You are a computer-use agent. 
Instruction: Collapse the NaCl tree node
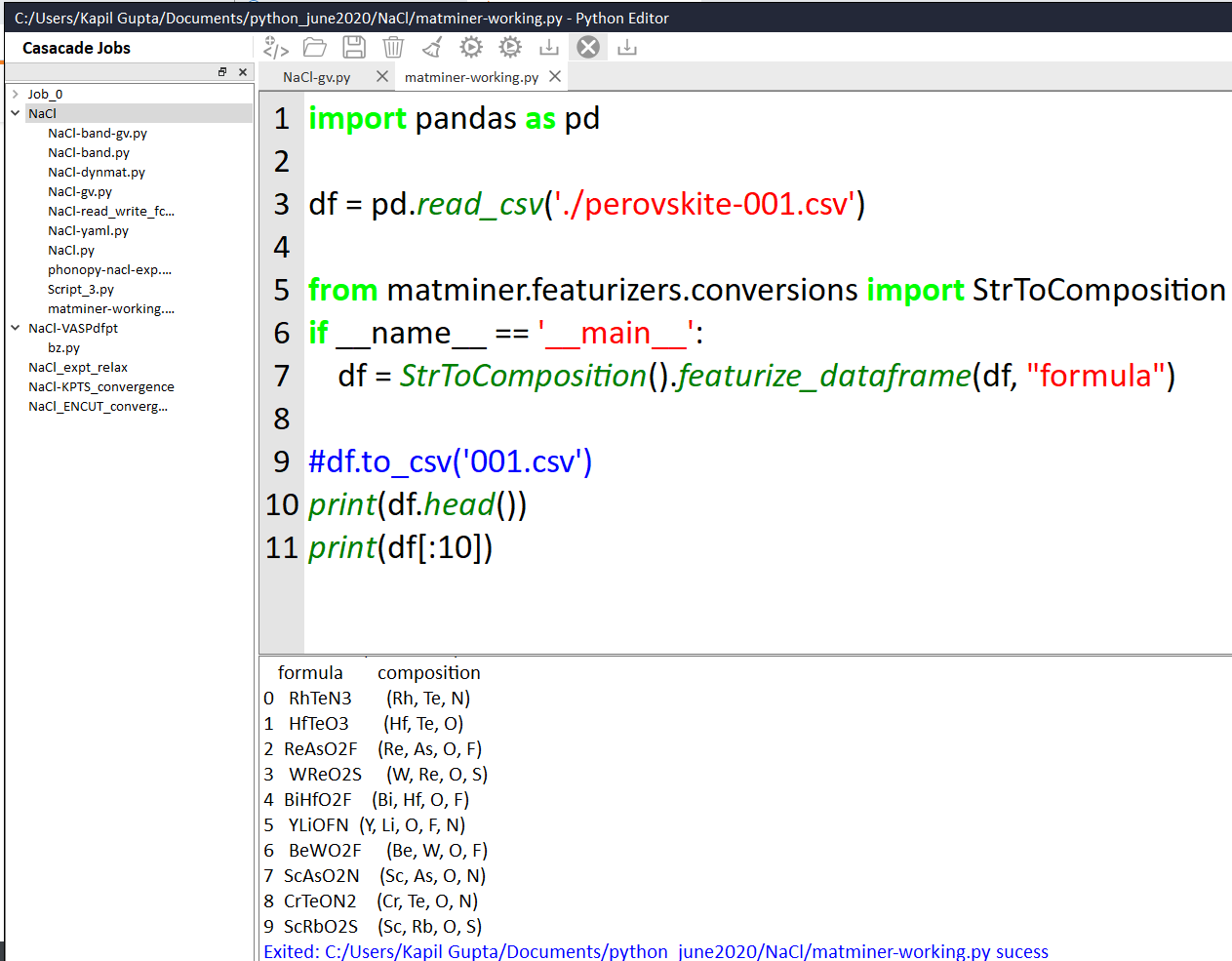tap(16, 113)
